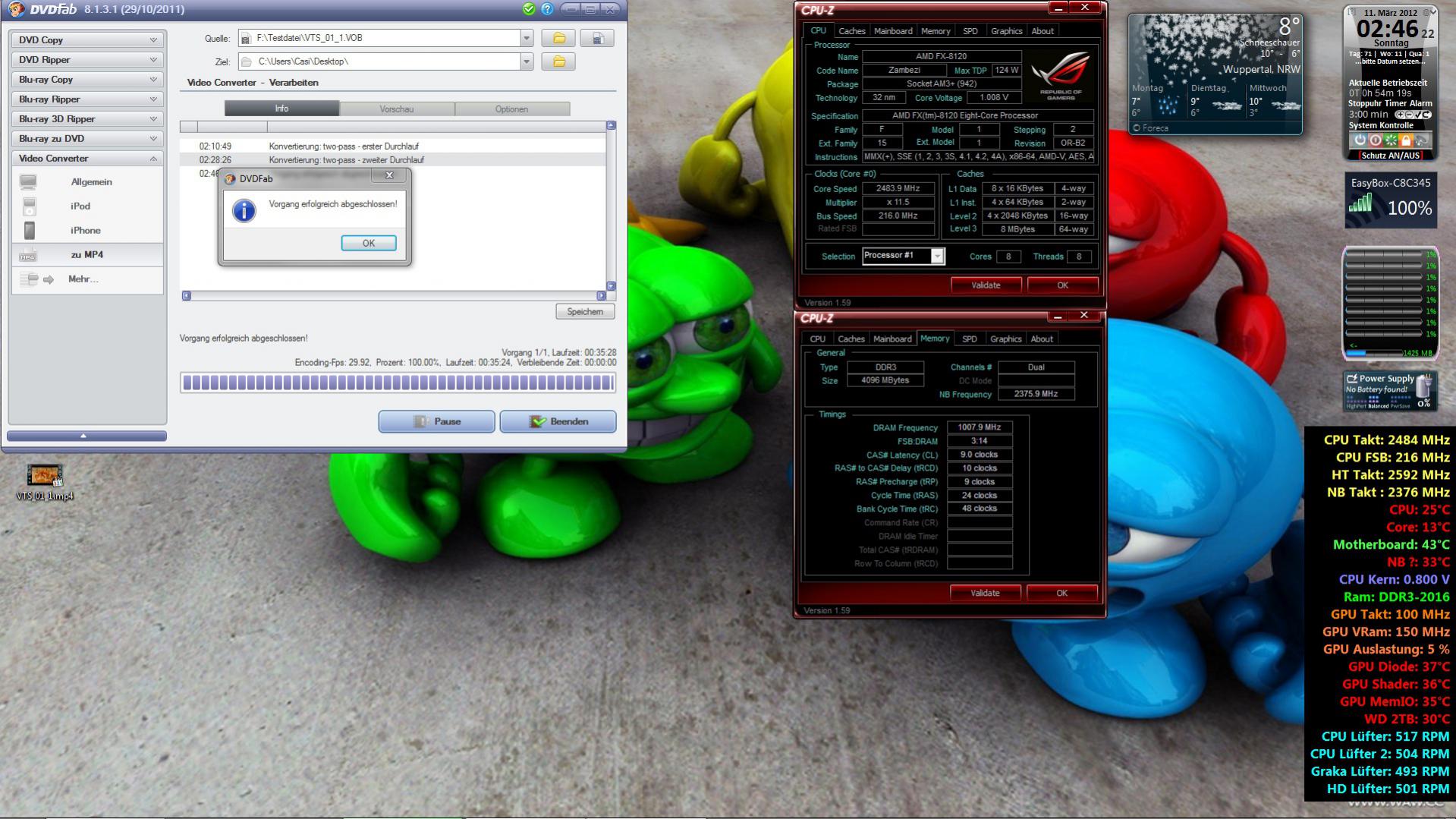
Task: Switch to the Vorschau tab
Action: point(397,109)
